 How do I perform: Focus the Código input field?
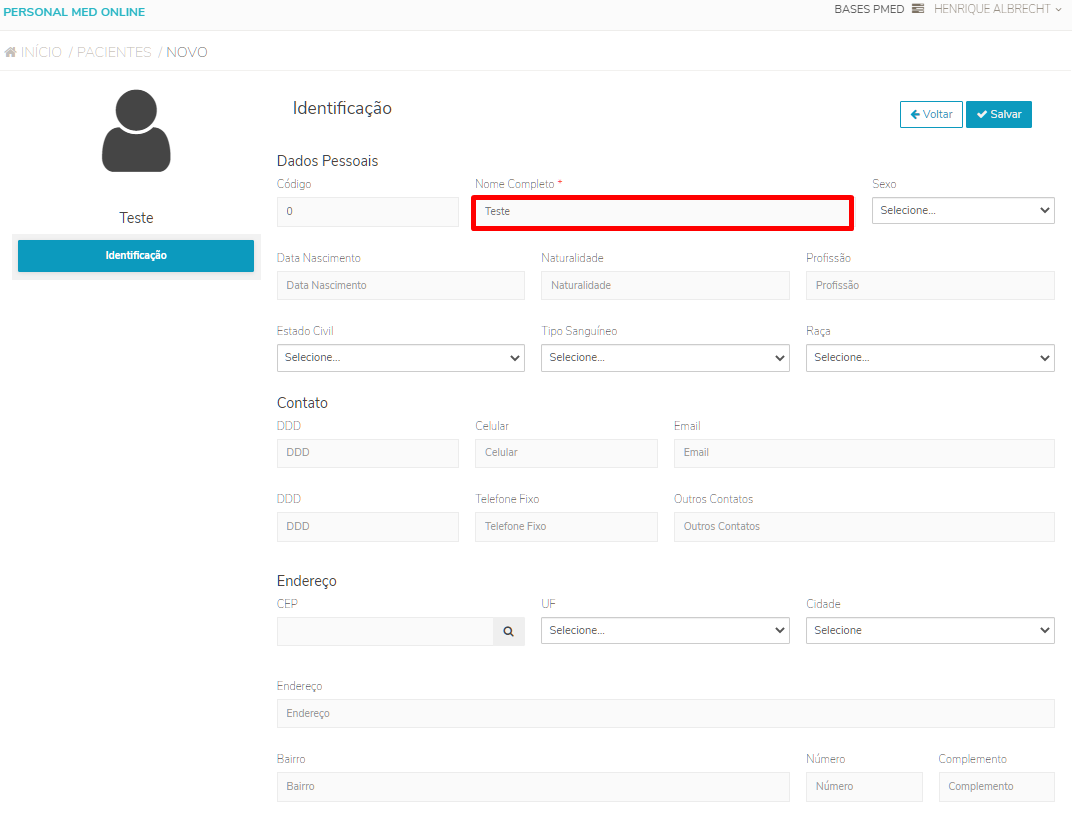[x=368, y=212]
